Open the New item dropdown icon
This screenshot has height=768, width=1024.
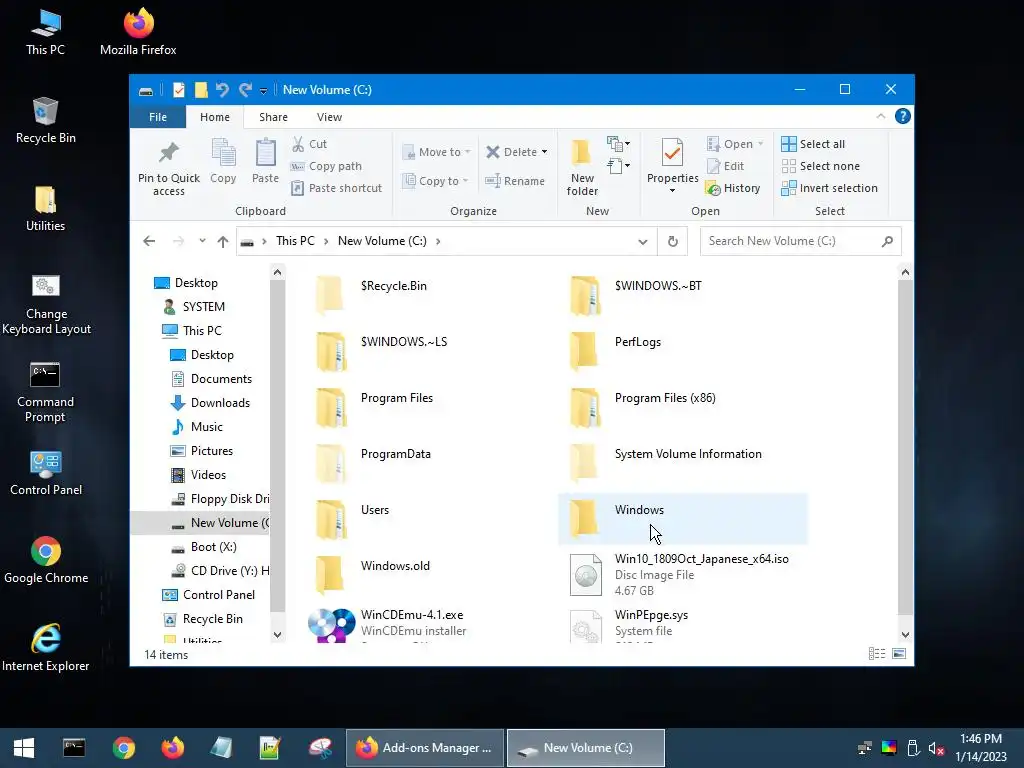click(x=618, y=143)
